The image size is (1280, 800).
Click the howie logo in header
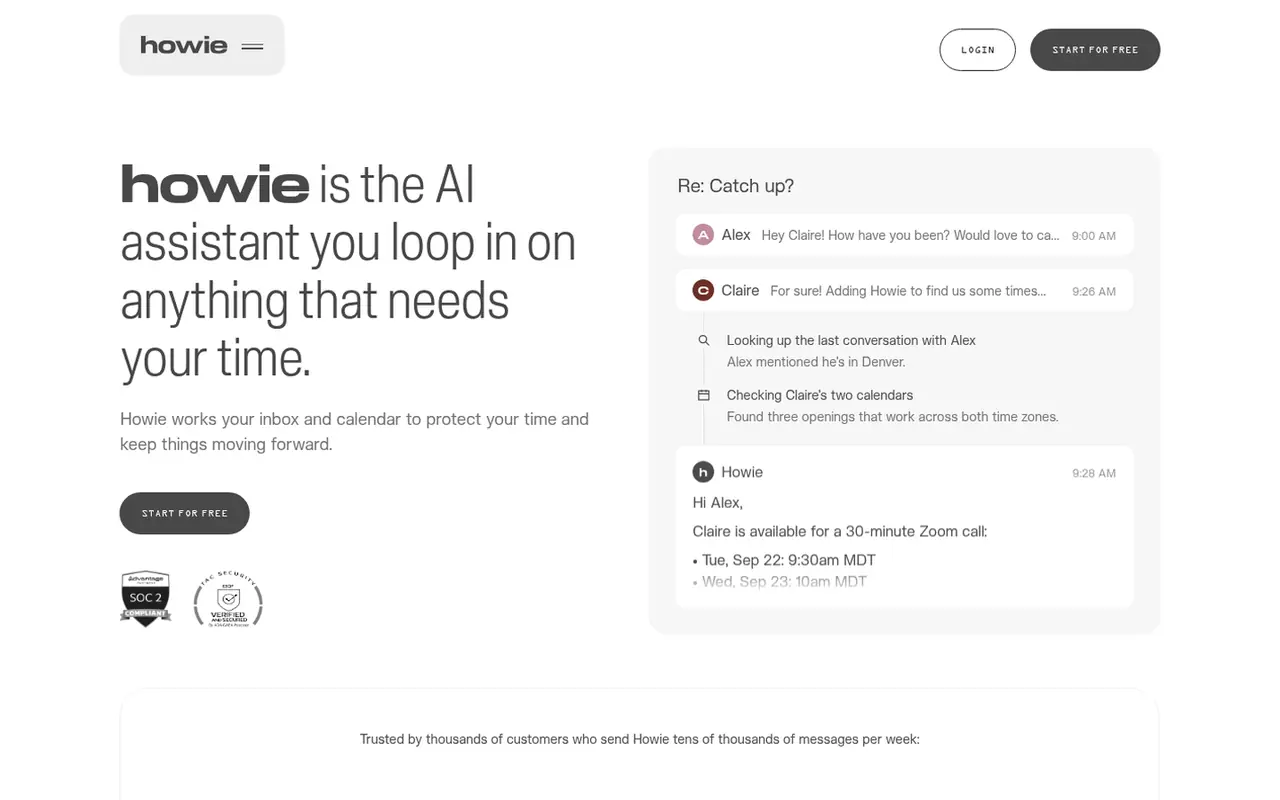click(x=184, y=45)
